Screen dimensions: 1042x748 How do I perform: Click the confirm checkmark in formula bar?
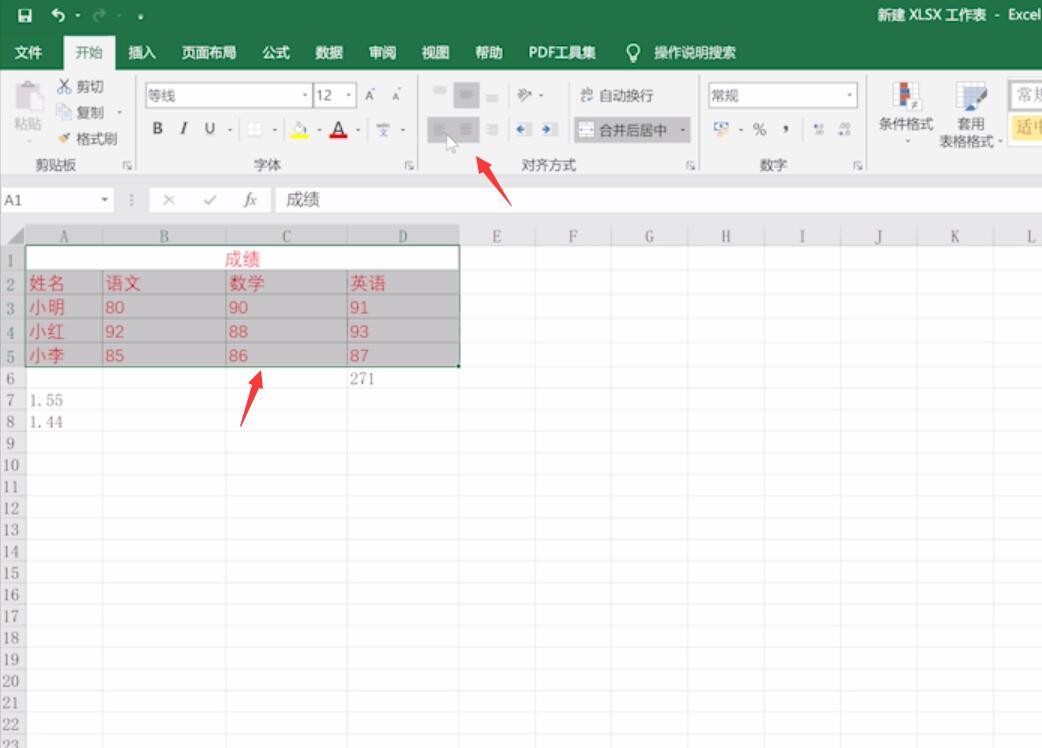point(210,199)
